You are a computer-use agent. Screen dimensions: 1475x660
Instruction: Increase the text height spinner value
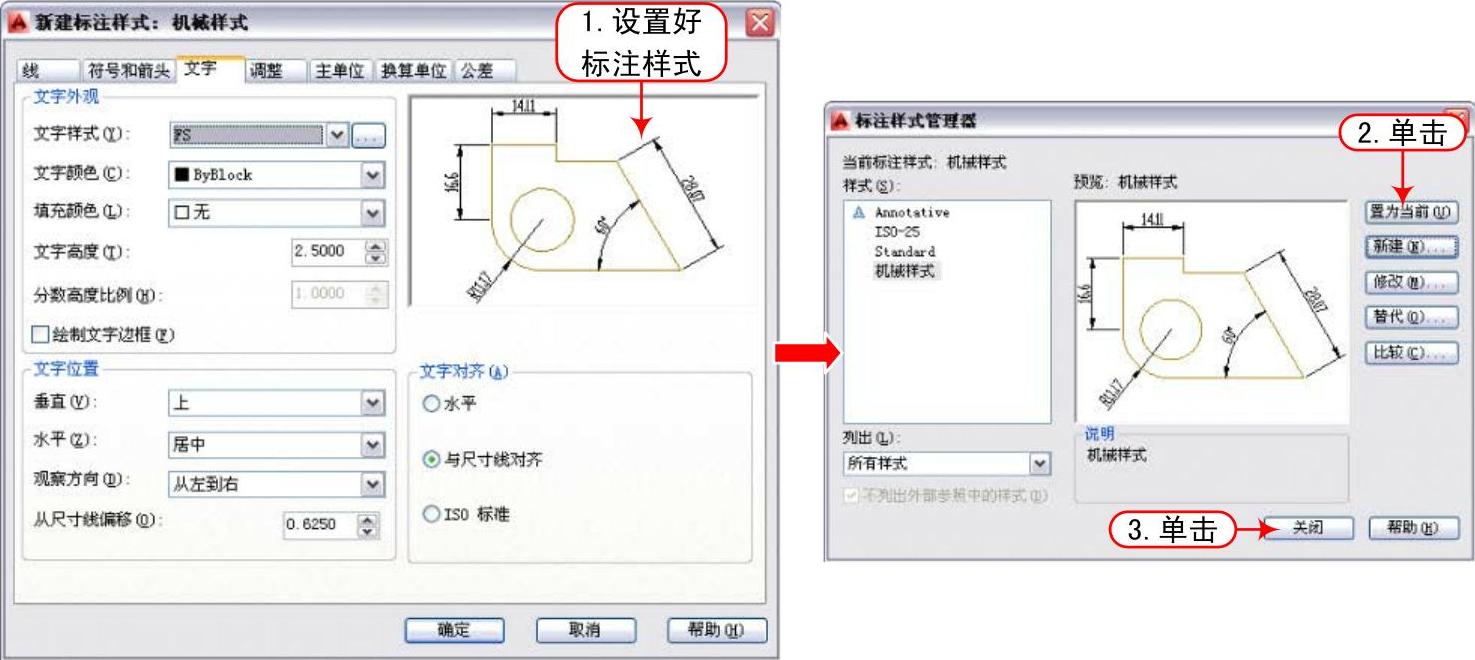[376, 245]
